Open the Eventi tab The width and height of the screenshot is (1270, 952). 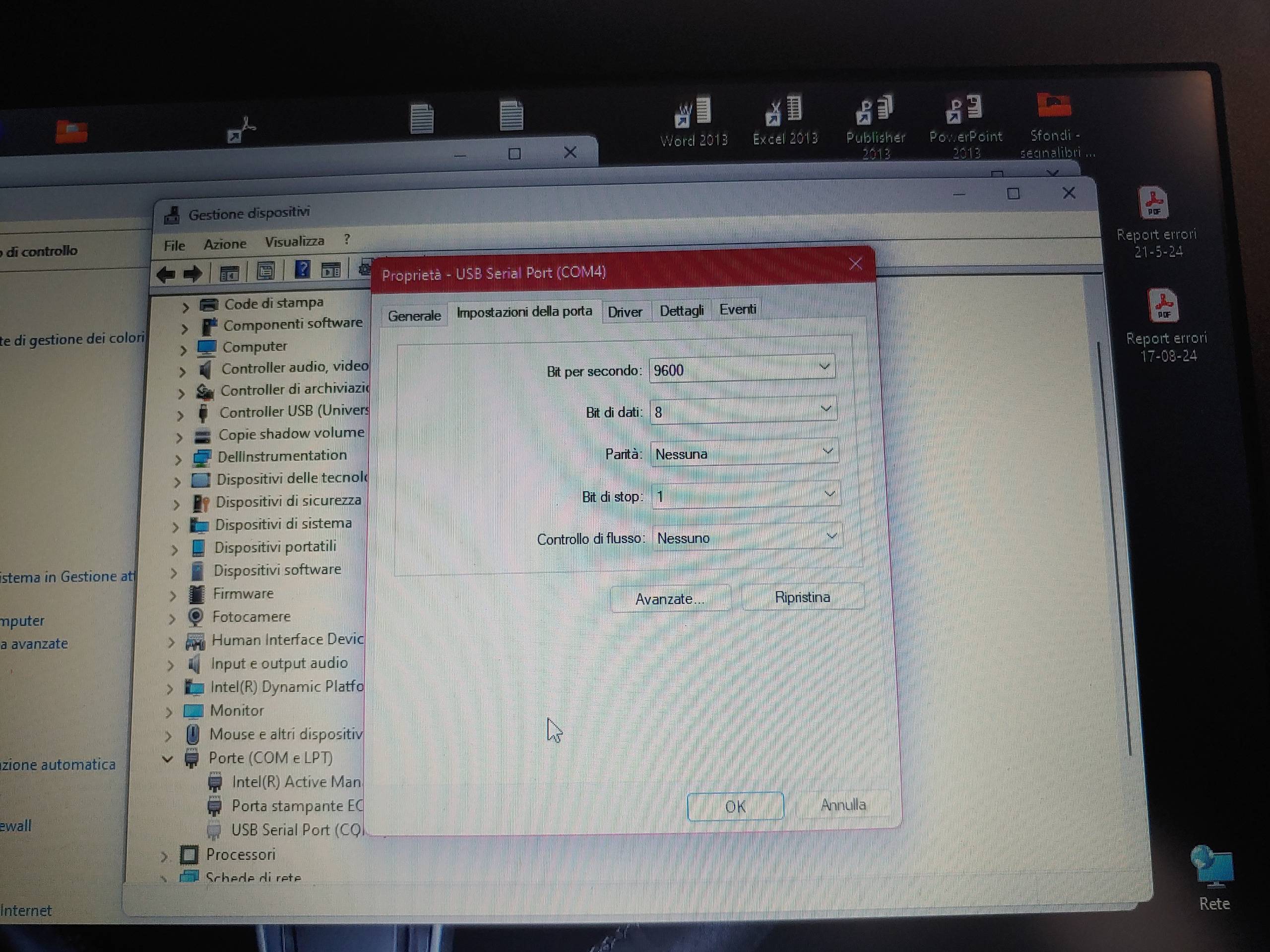pos(738,309)
